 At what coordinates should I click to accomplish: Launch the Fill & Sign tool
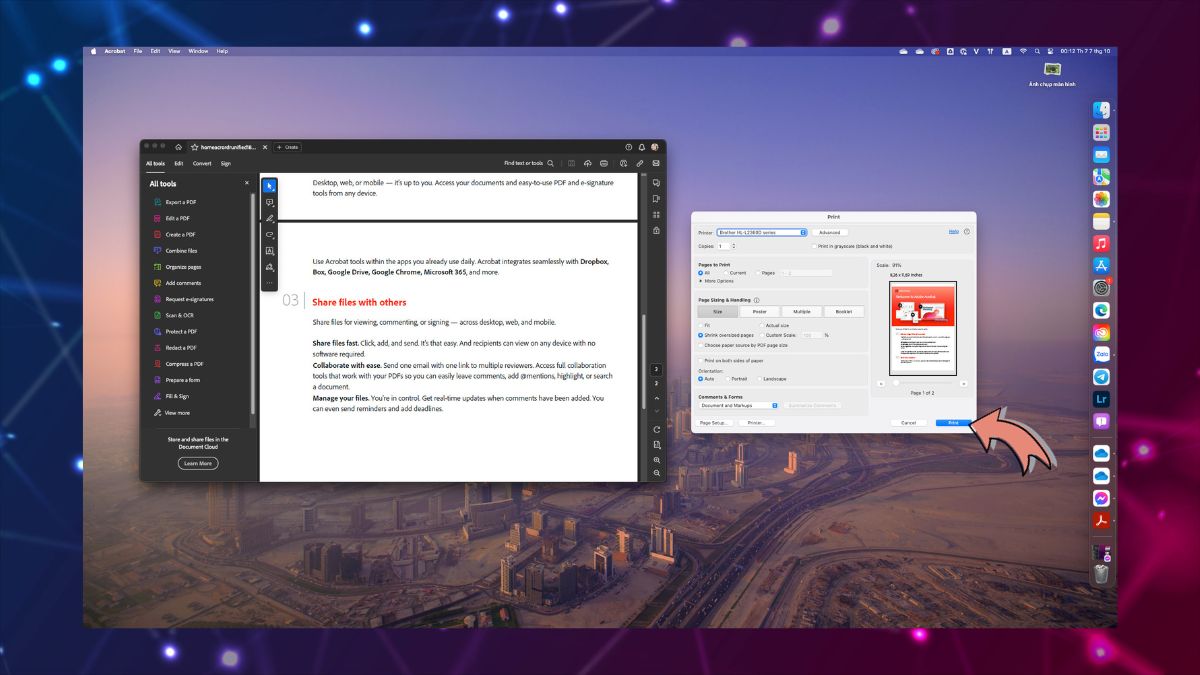173,396
